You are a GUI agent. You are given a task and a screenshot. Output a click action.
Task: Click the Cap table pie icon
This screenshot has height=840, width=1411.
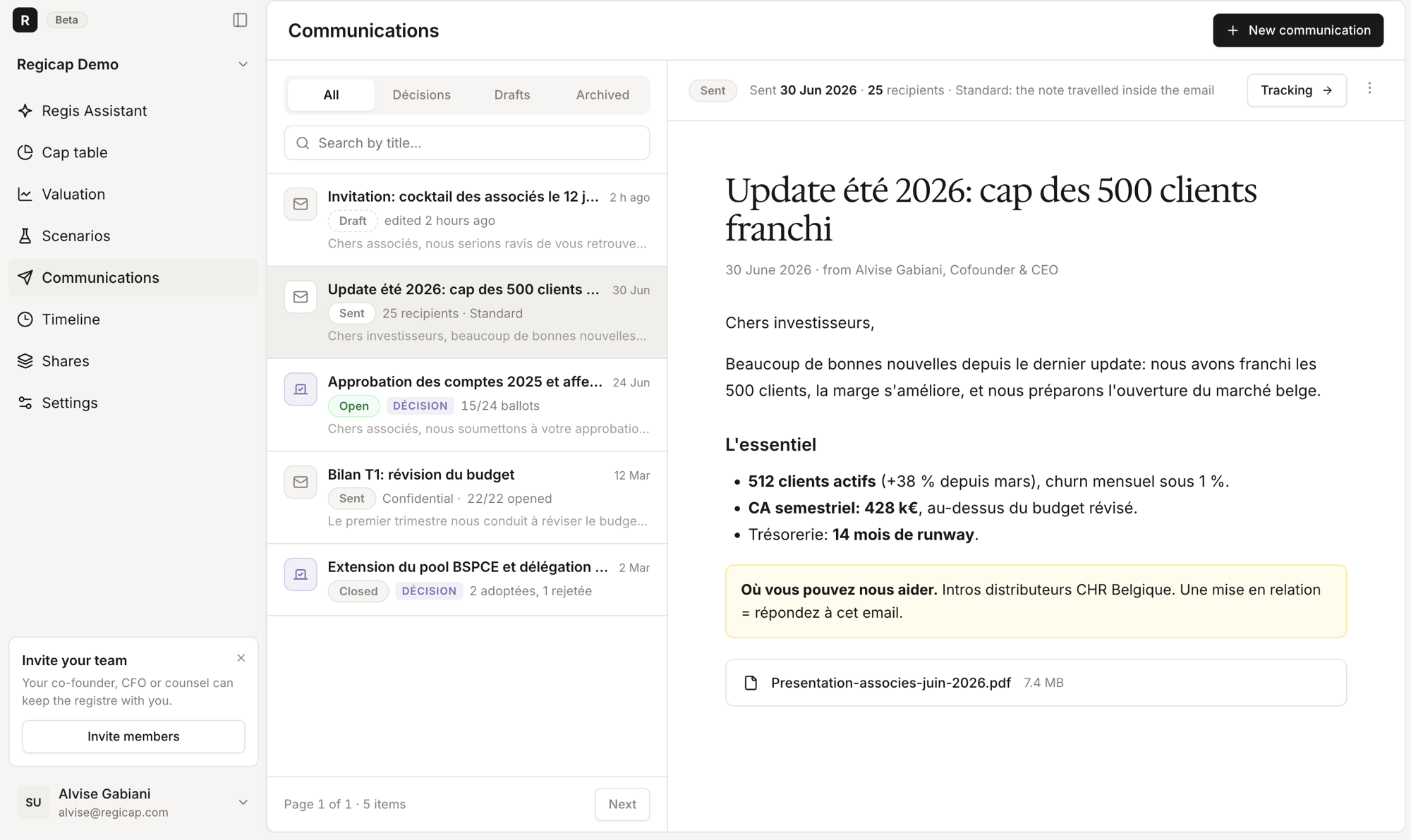click(25, 152)
